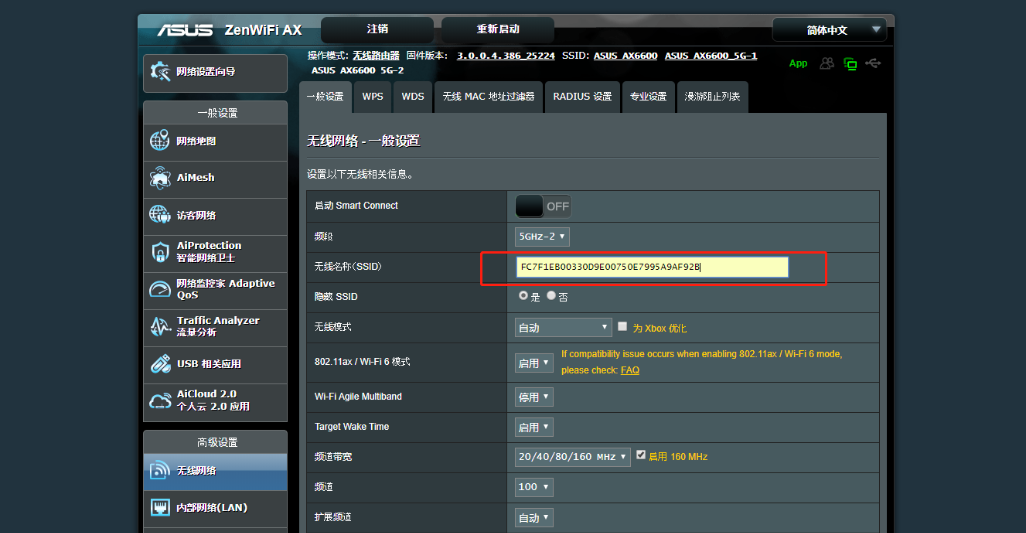
Task: Select the 否 radio for hidden SSID
Action: pos(551,296)
